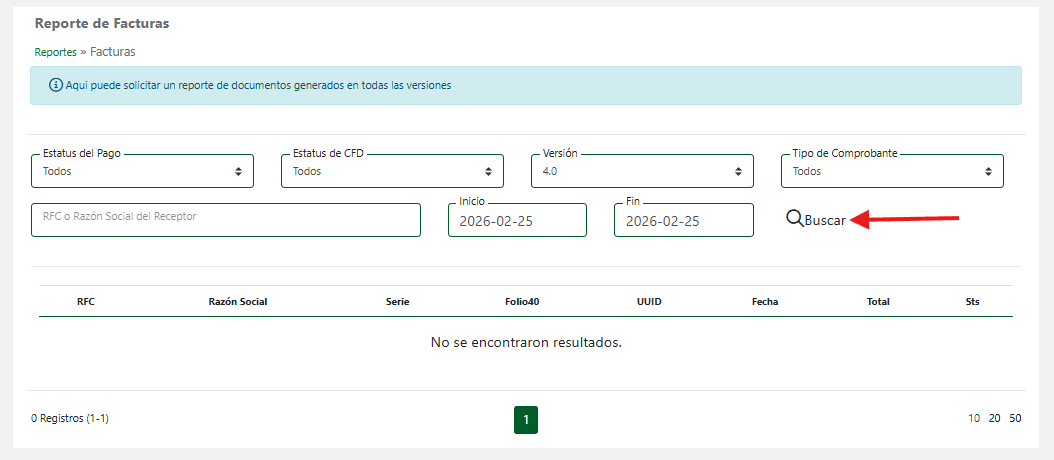
Task: Click the Buscar magnifying glass icon
Action: point(794,219)
